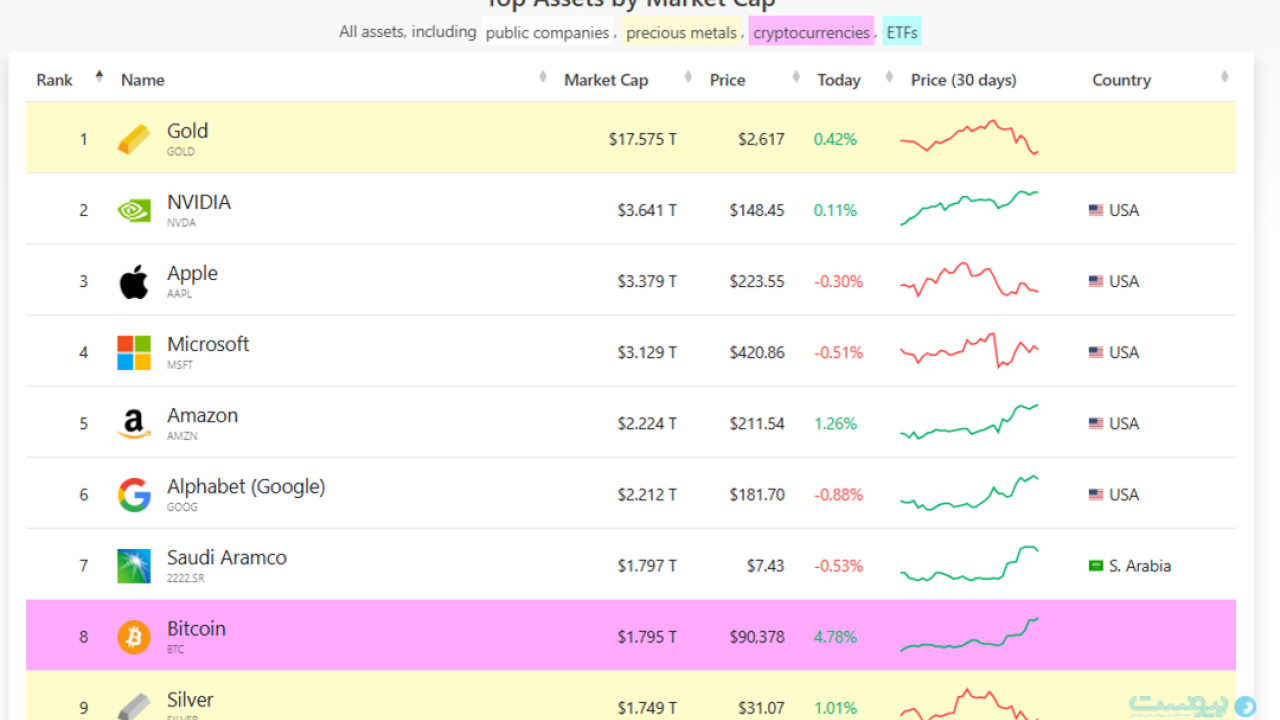This screenshot has height=720, width=1280.
Task: Open the Gold asset page
Action: (x=187, y=131)
